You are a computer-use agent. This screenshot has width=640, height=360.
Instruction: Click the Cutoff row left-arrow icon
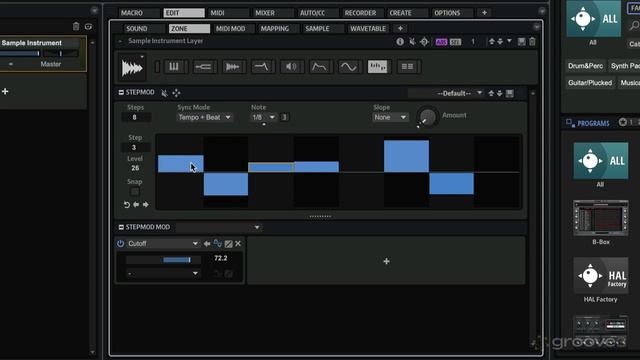click(207, 244)
